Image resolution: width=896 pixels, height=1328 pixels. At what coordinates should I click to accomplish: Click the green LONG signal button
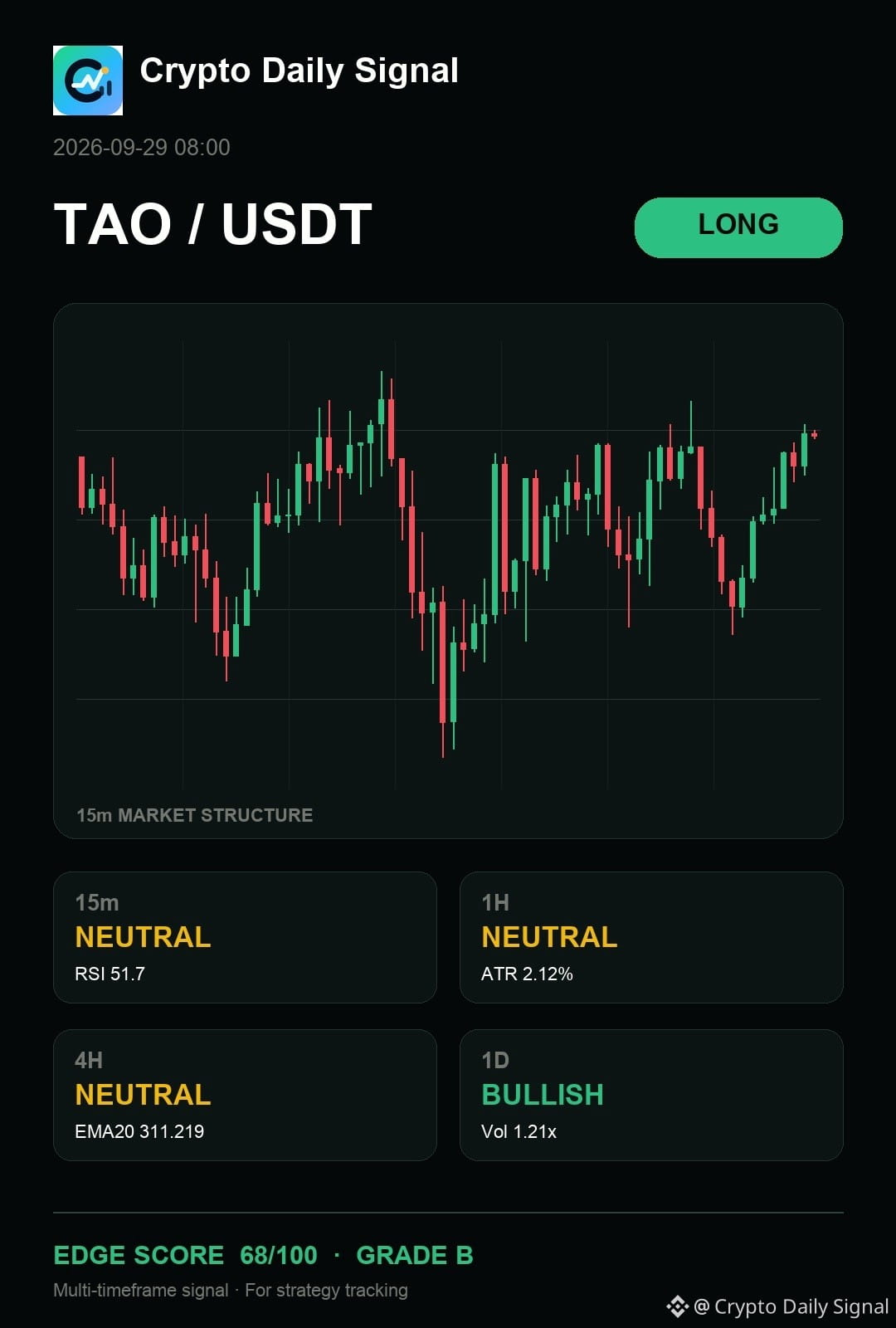pos(738,227)
